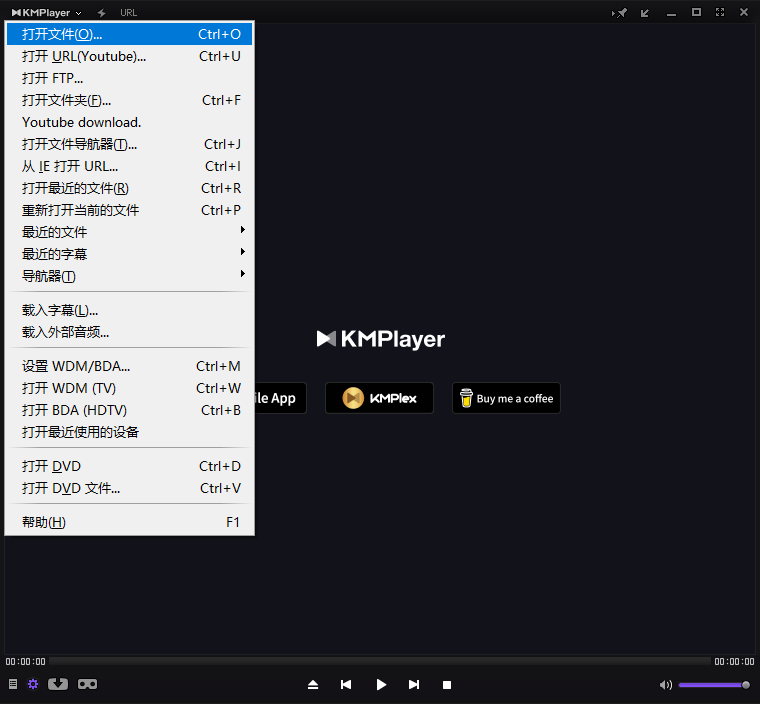Start playback with the Play button

[381, 685]
